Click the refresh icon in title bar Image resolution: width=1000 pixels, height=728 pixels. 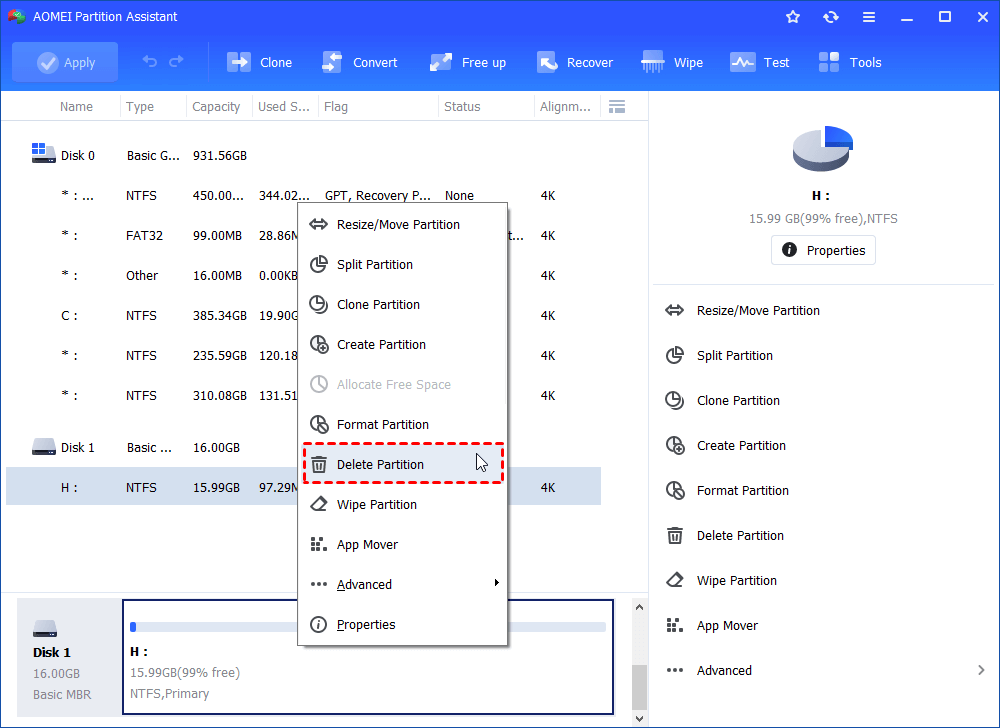[x=831, y=17]
